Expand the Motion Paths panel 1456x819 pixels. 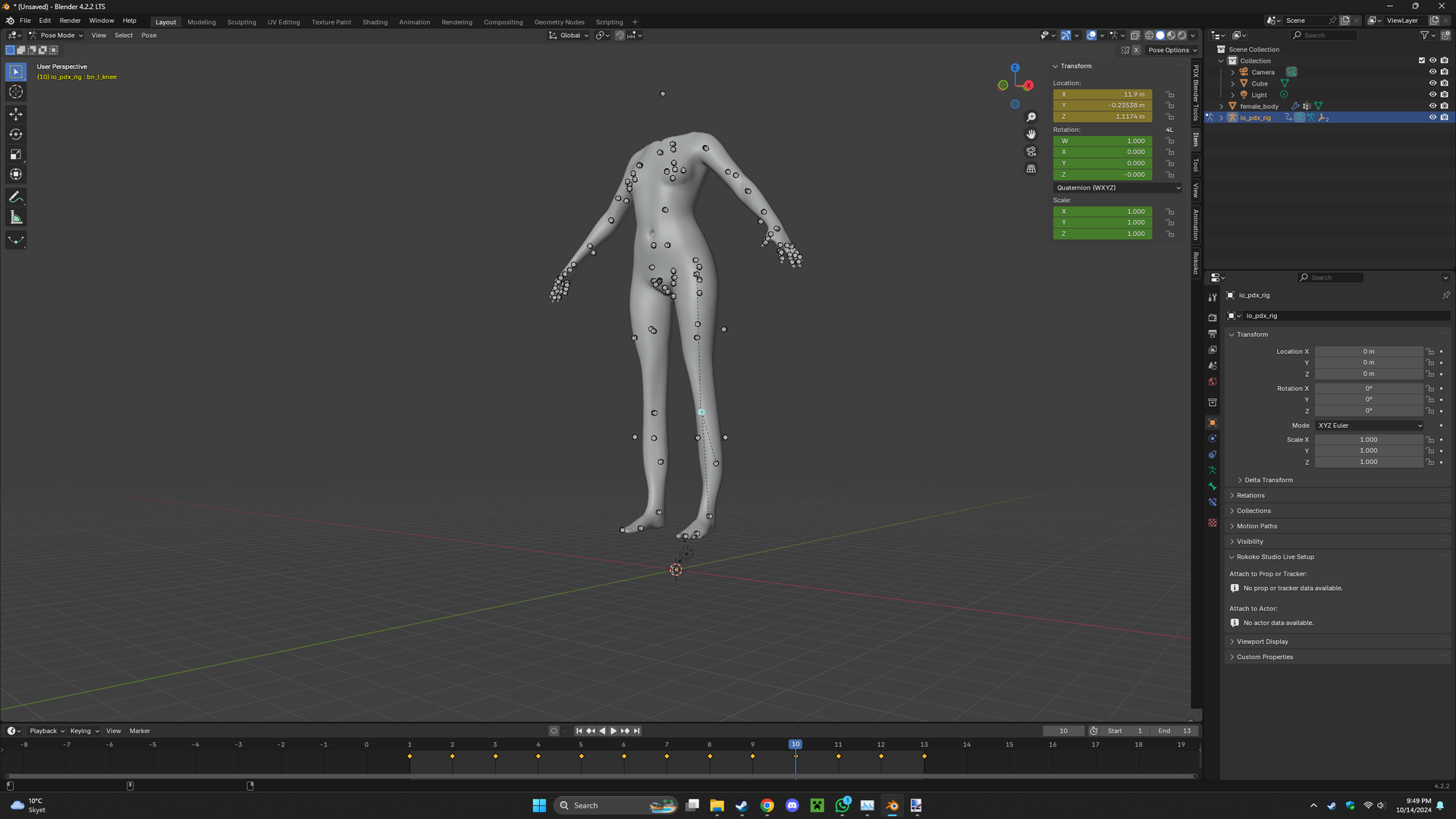point(1257,526)
